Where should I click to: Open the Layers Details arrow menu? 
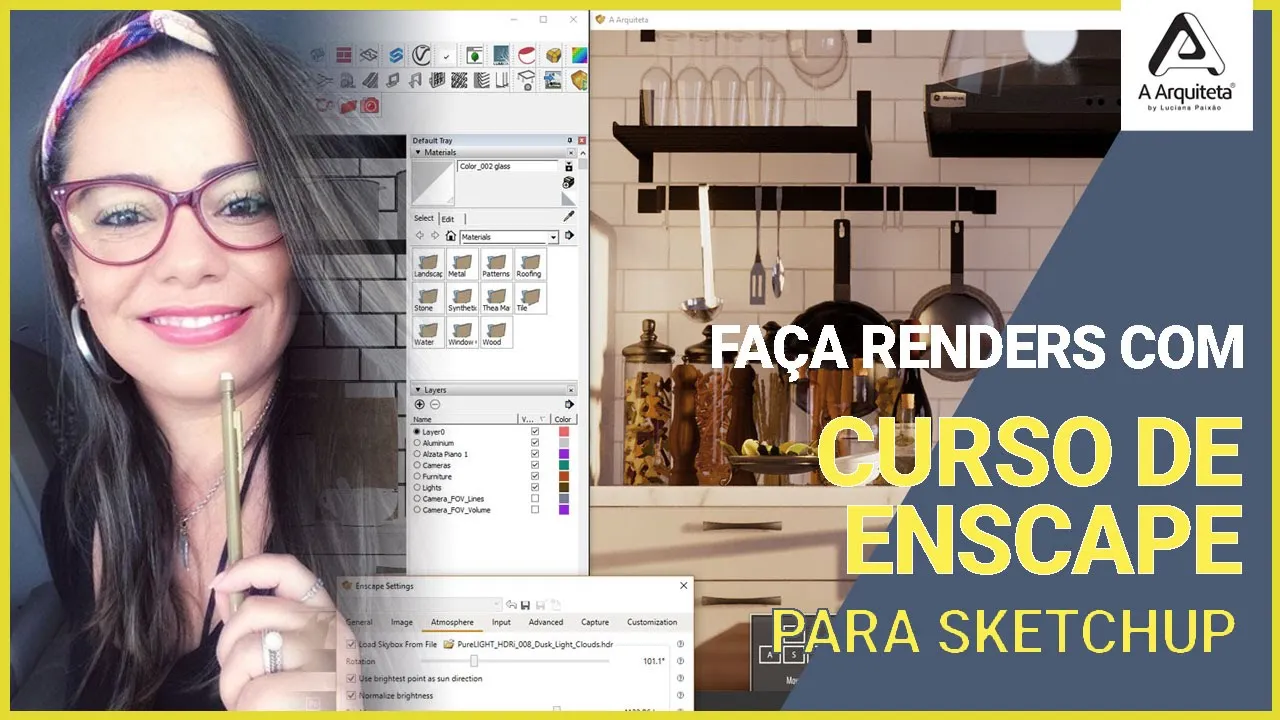coord(569,404)
